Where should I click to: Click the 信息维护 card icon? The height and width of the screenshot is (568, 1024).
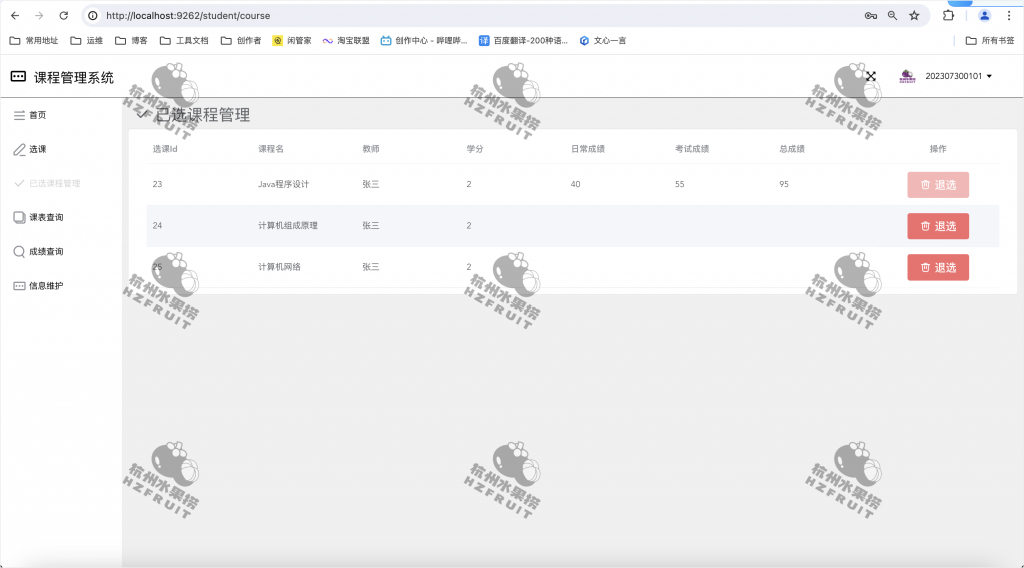point(20,286)
